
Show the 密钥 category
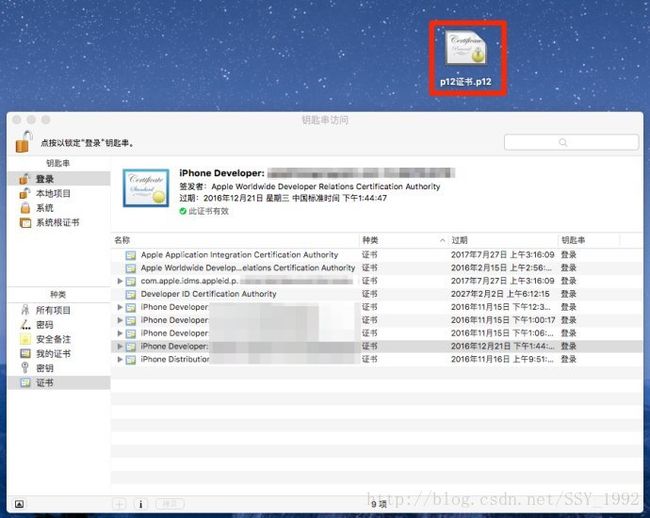pos(59,368)
